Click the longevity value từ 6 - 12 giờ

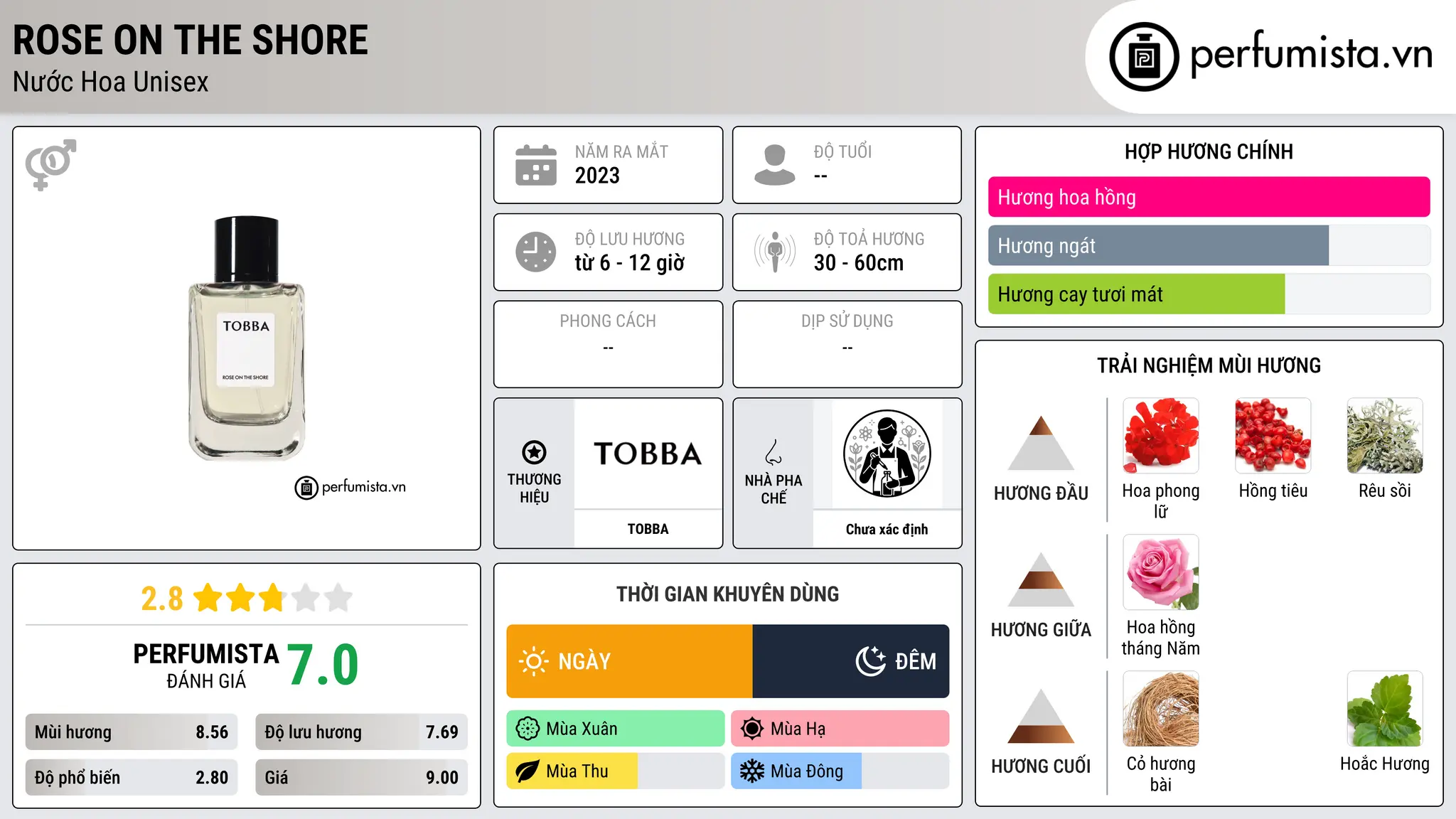click(x=630, y=263)
